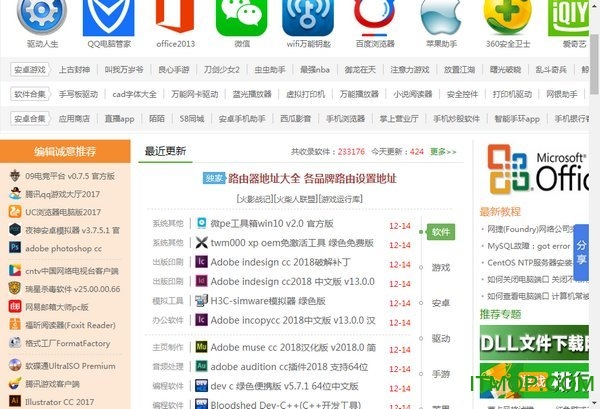Screen dimensions: 600x409
Task: Open 路由器地址大全 headline link
Action: [x=312, y=178]
